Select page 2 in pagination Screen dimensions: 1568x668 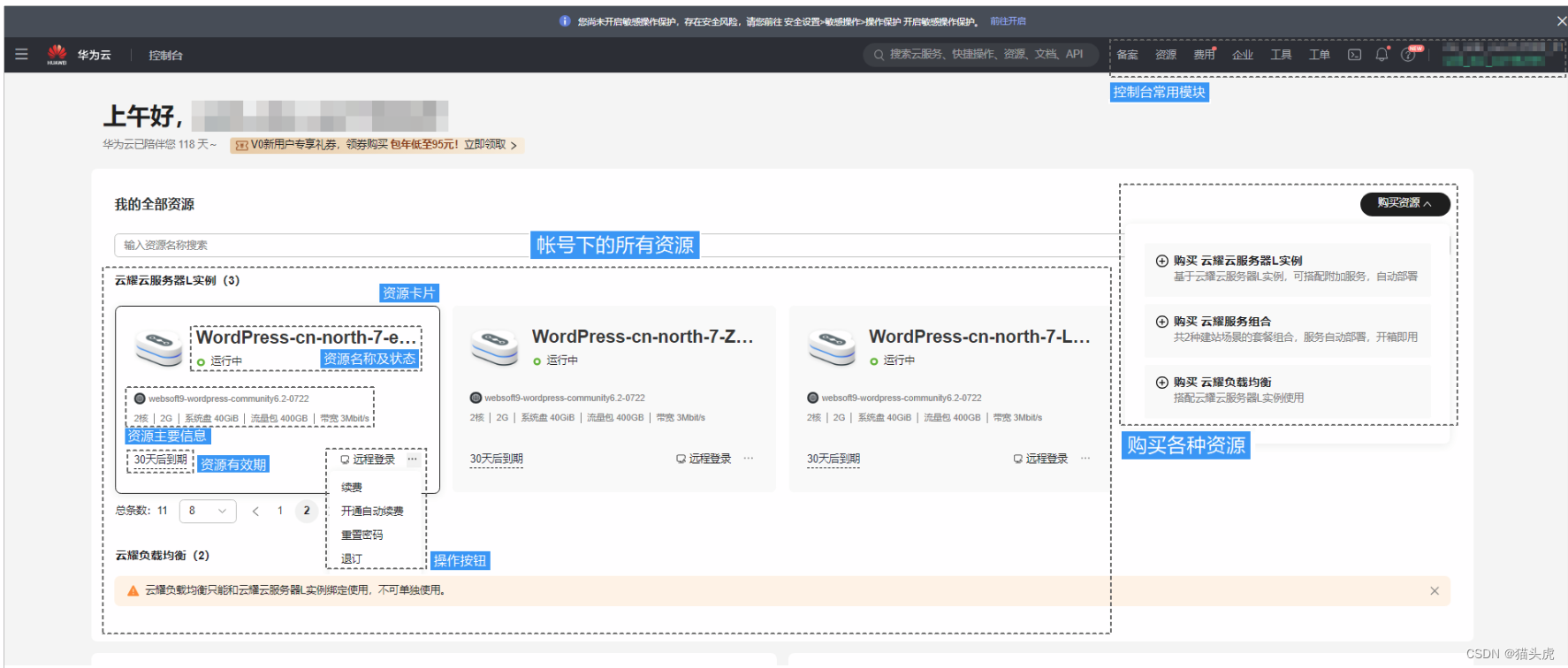coord(307,511)
